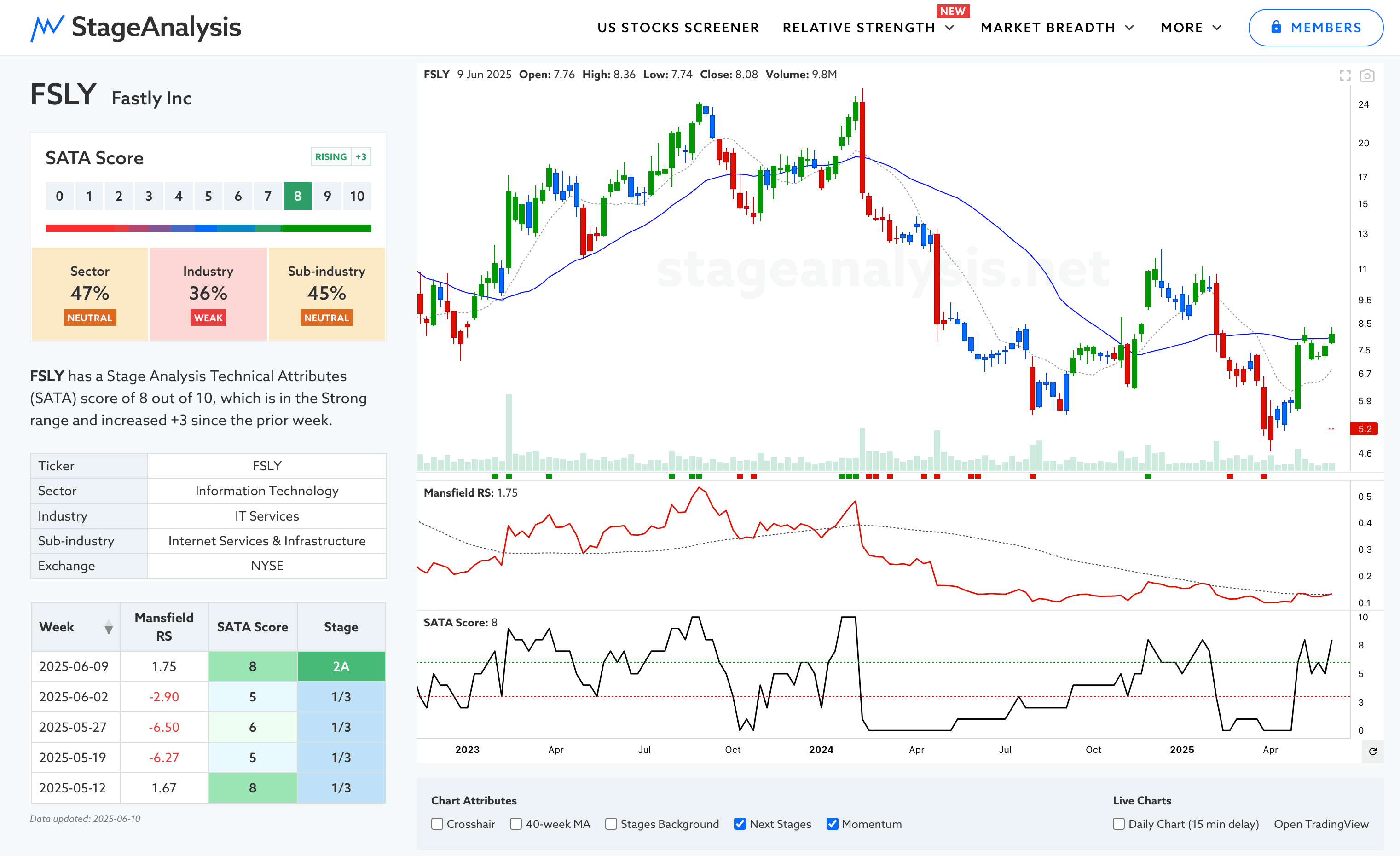Click Mansfield RS value -2.90
This screenshot has width=1400, height=856.
click(x=164, y=696)
